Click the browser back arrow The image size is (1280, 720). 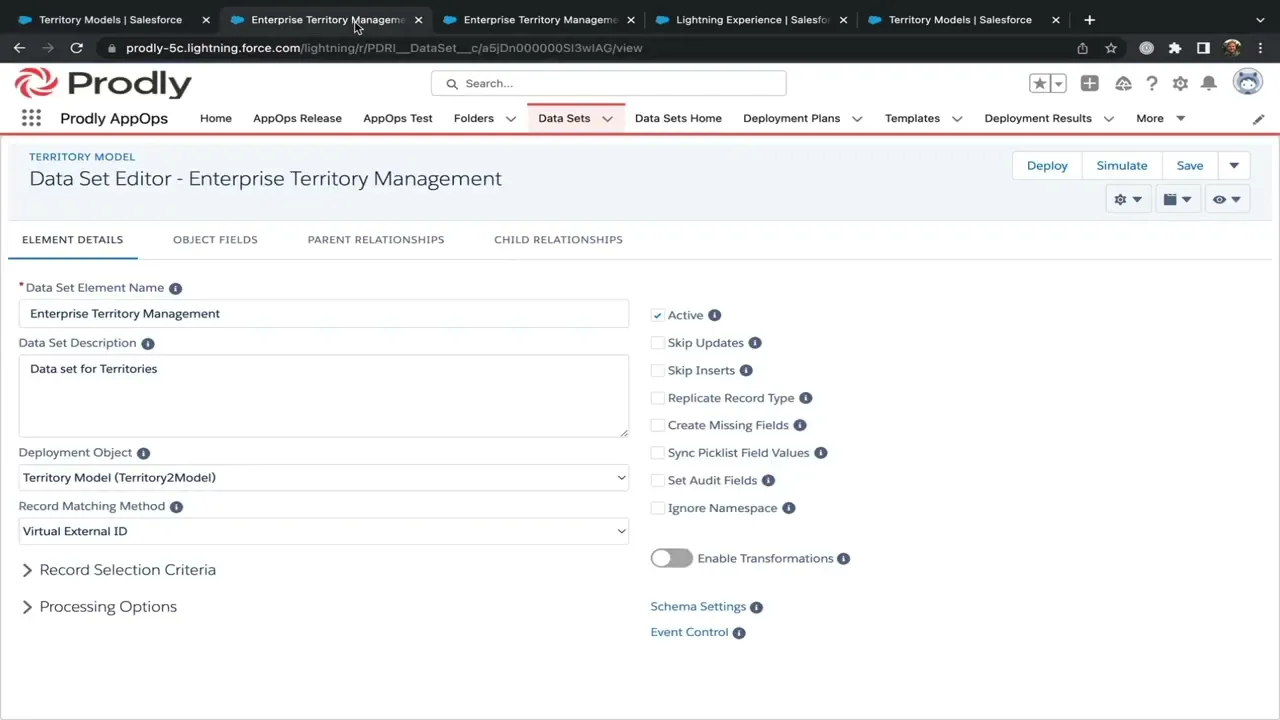click(x=19, y=48)
